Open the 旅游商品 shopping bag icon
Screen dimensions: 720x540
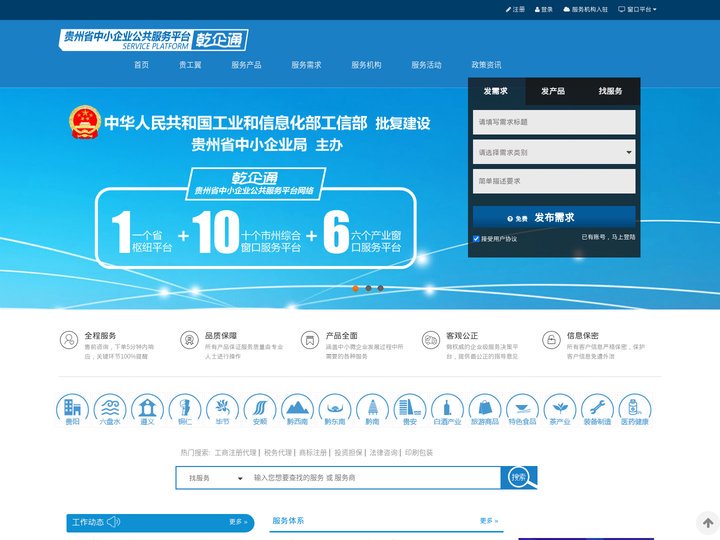(485, 410)
